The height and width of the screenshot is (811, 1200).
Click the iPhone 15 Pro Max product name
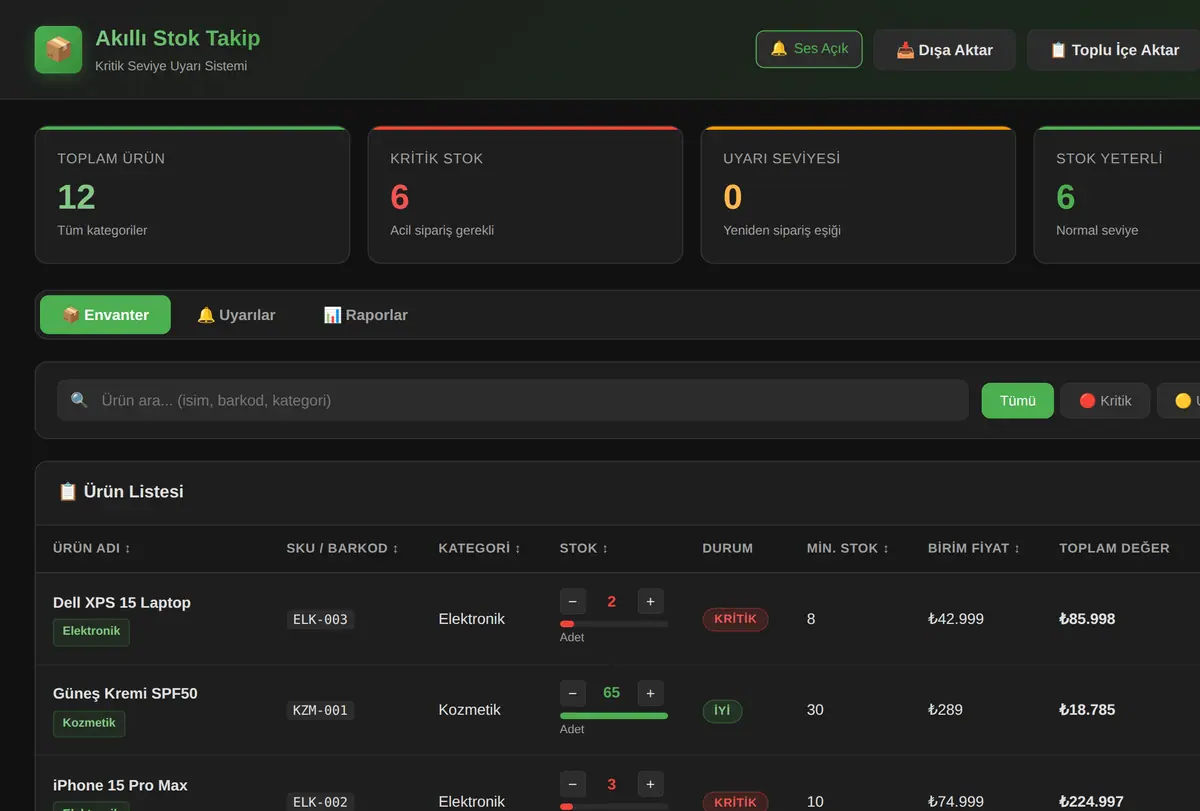pyautogui.click(x=120, y=786)
